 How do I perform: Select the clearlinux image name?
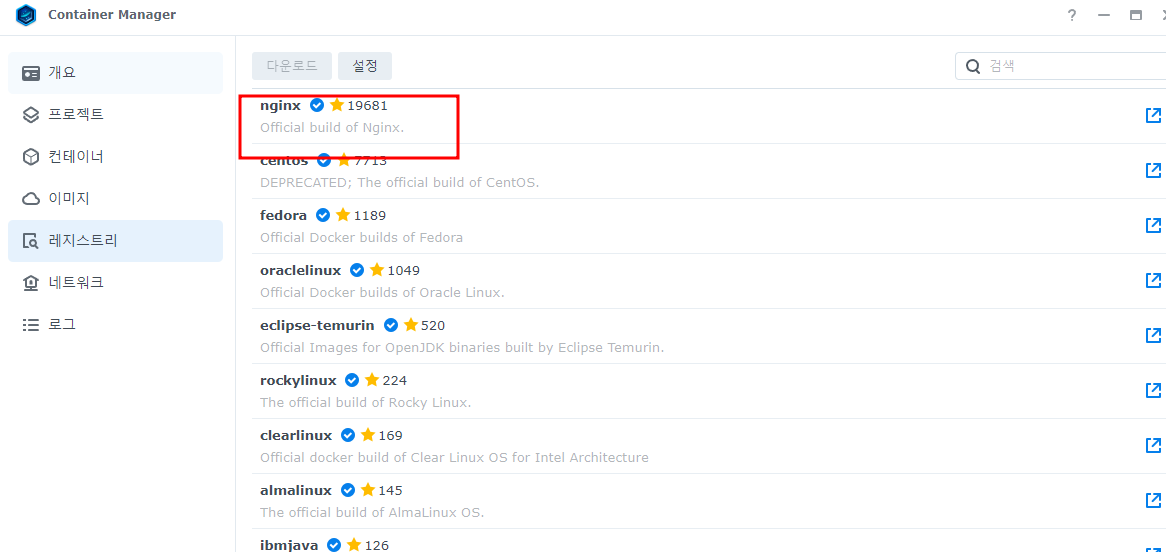pyautogui.click(x=296, y=435)
